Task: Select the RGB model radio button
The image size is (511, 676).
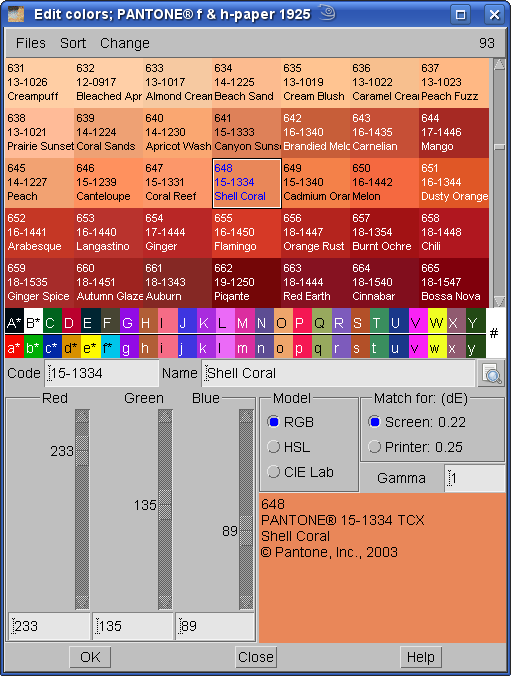Action: tap(273, 422)
